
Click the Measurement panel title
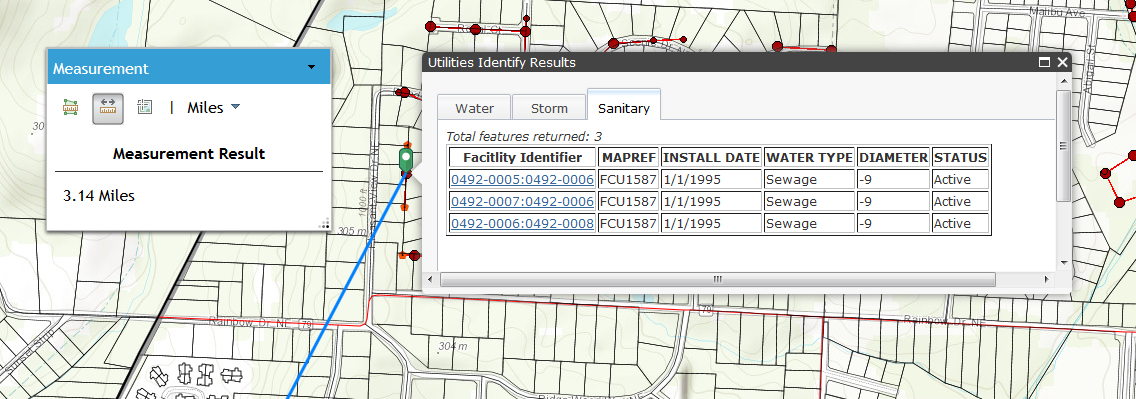click(x=101, y=69)
